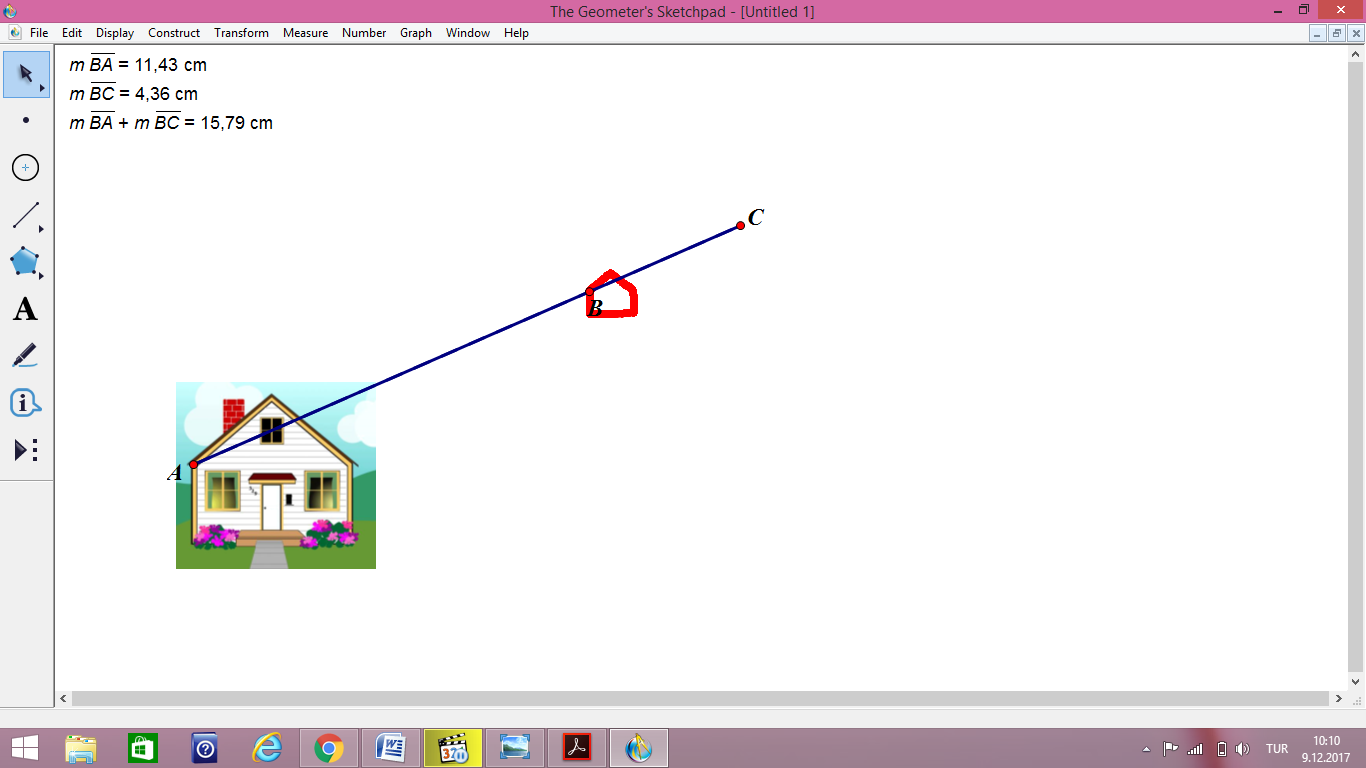Select the Information tool
Screen dimensions: 1366x768
click(24, 403)
